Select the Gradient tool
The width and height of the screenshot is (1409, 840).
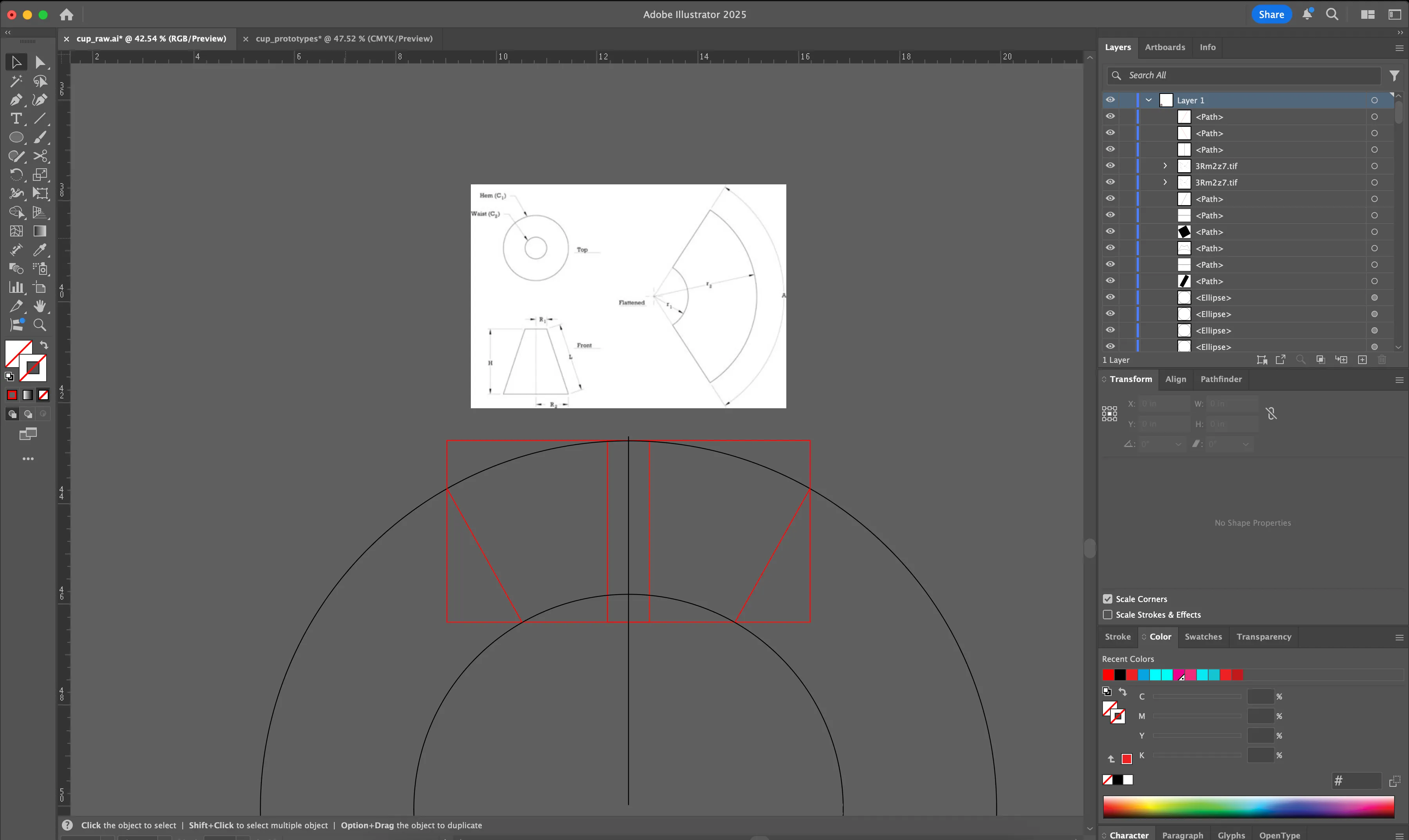(x=40, y=231)
